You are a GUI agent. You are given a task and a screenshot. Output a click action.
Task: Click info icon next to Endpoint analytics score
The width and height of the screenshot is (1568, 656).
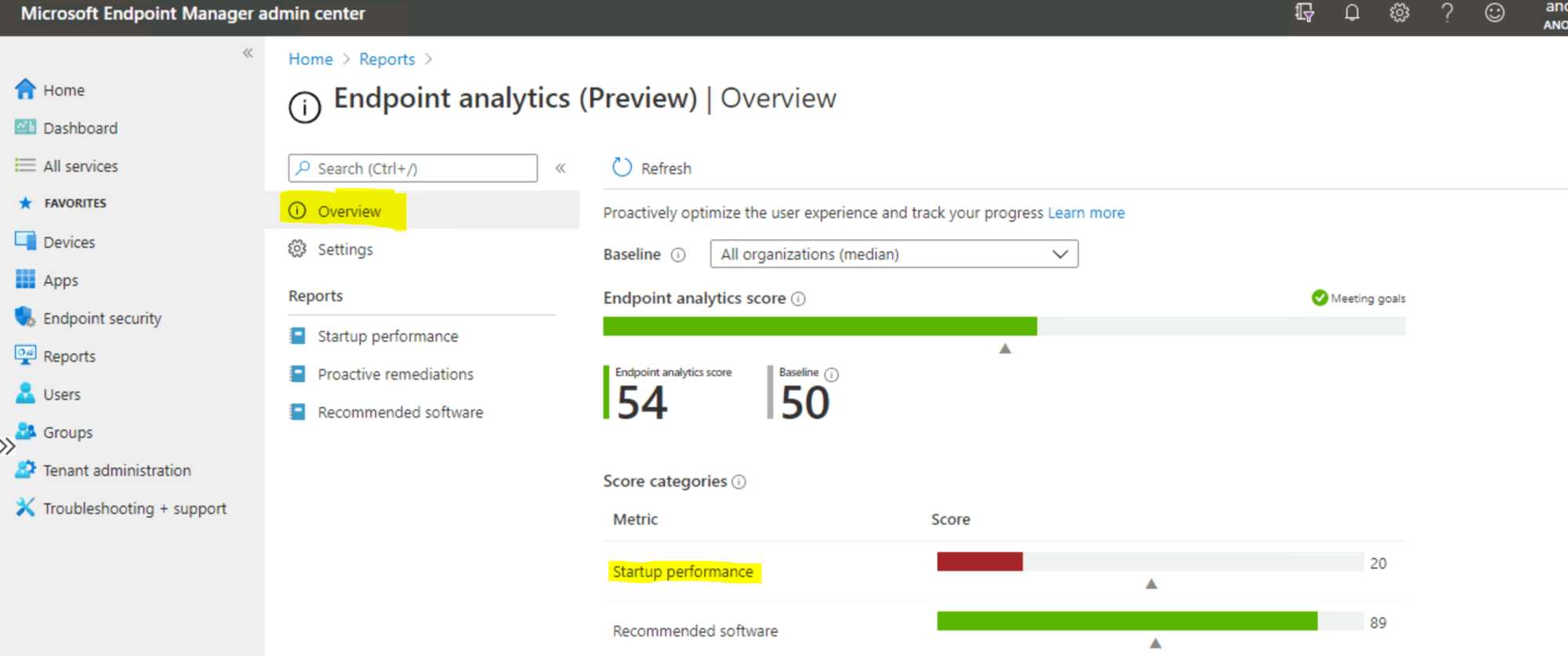pos(798,299)
